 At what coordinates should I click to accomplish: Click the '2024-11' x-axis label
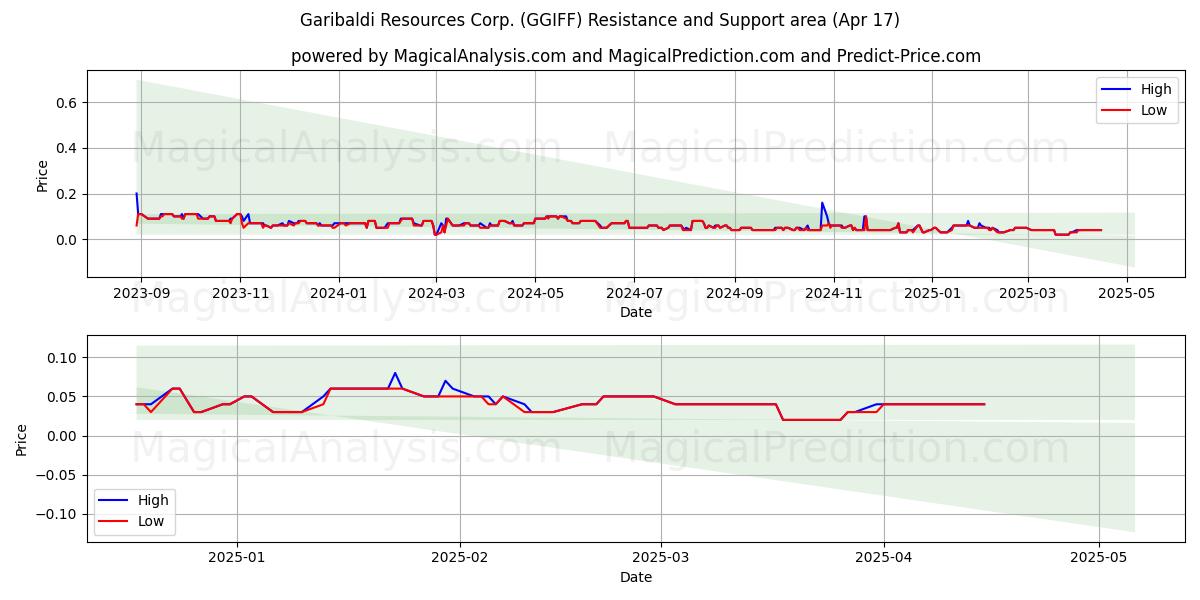click(833, 294)
